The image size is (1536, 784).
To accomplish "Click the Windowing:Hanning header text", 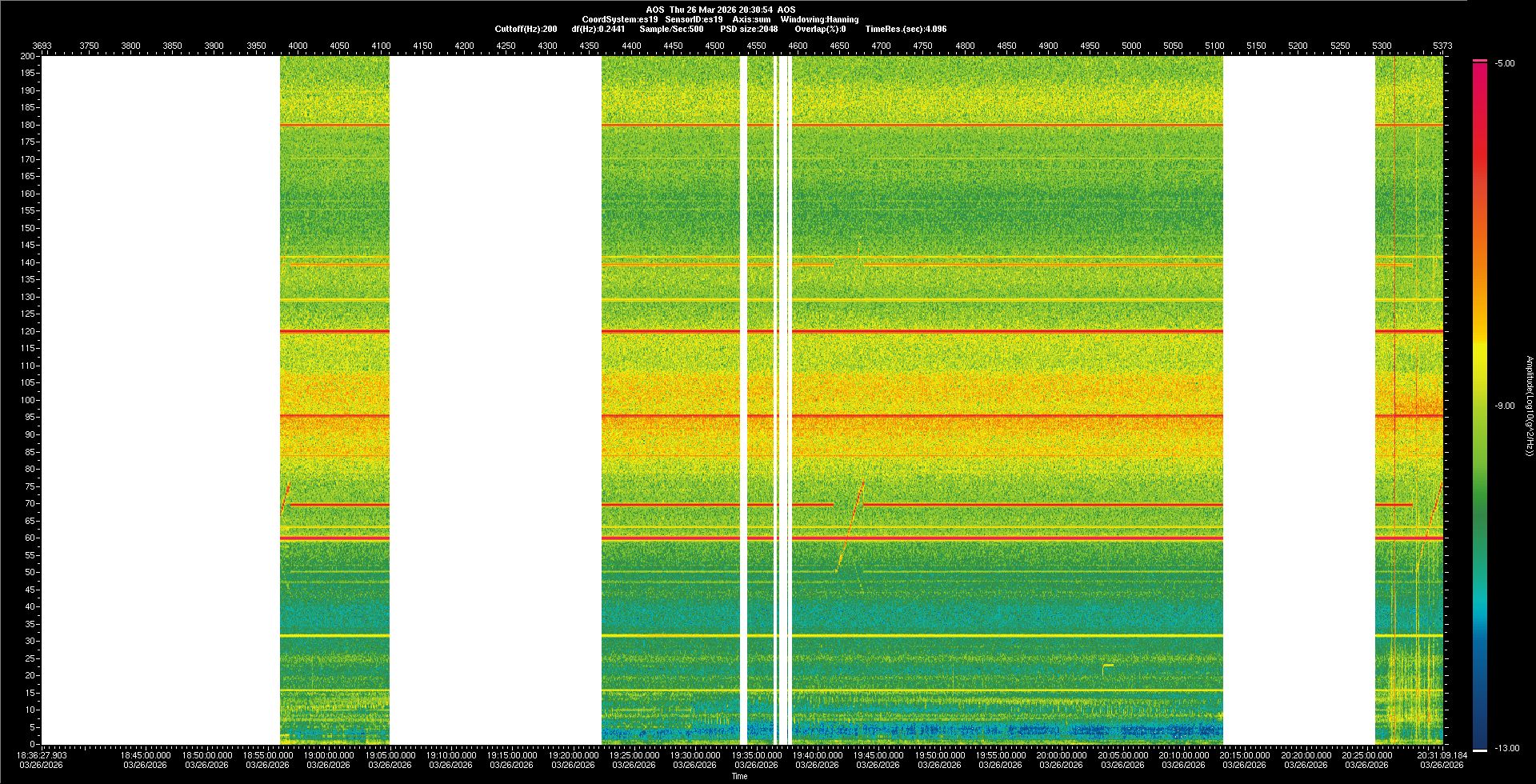I will point(819,19).
